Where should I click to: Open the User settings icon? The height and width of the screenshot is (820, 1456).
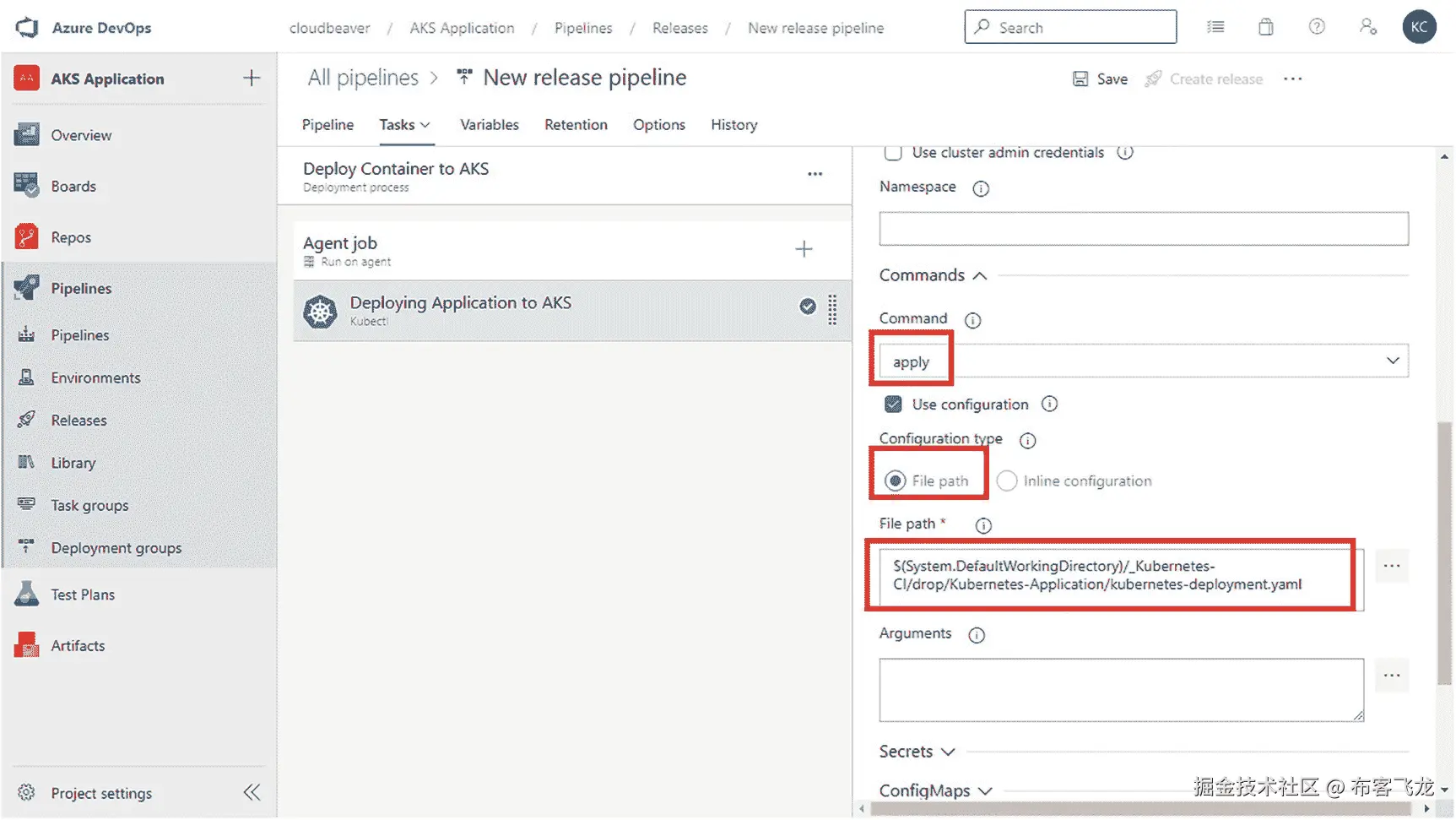pos(1368,27)
